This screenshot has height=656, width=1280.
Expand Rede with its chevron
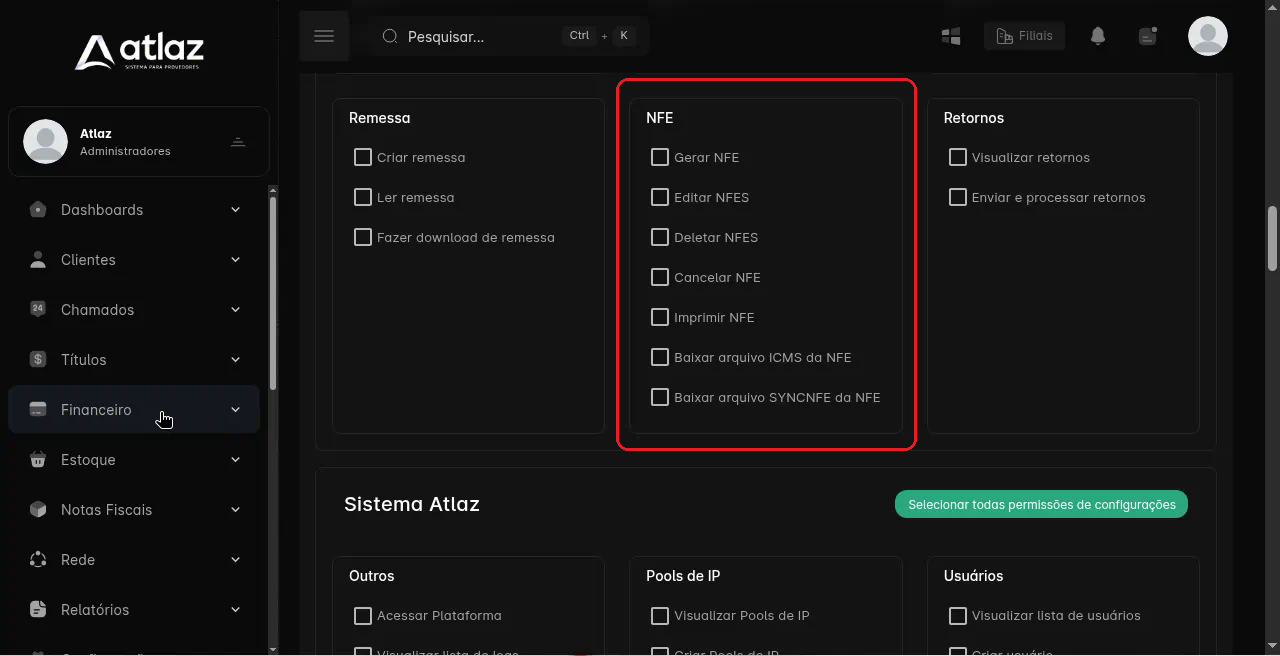click(236, 559)
